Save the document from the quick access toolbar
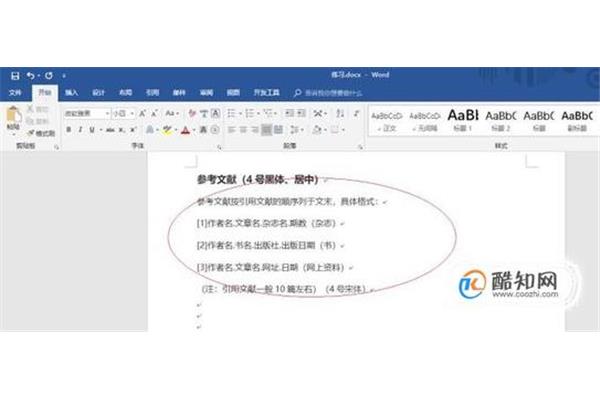Image resolution: width=600 pixels, height=400 pixels. 15,76
